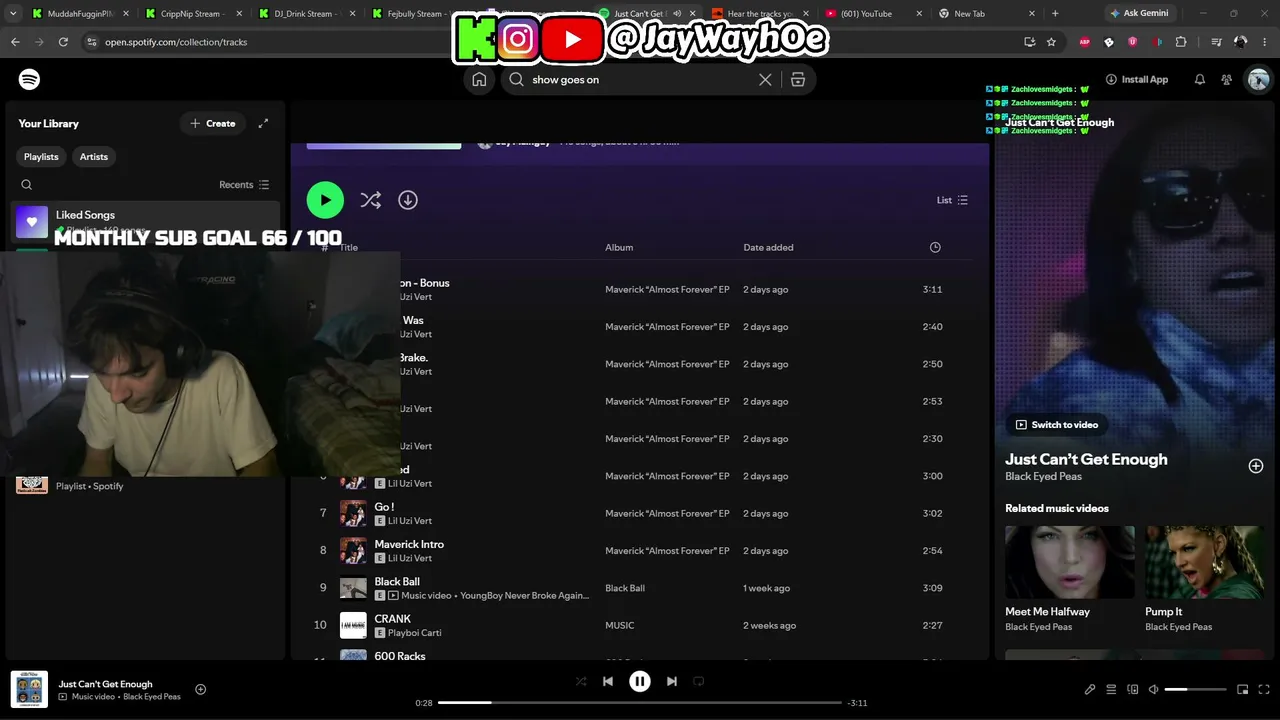Open the lyrics microphone icon
This screenshot has width=1280, height=720.
tap(1090, 689)
